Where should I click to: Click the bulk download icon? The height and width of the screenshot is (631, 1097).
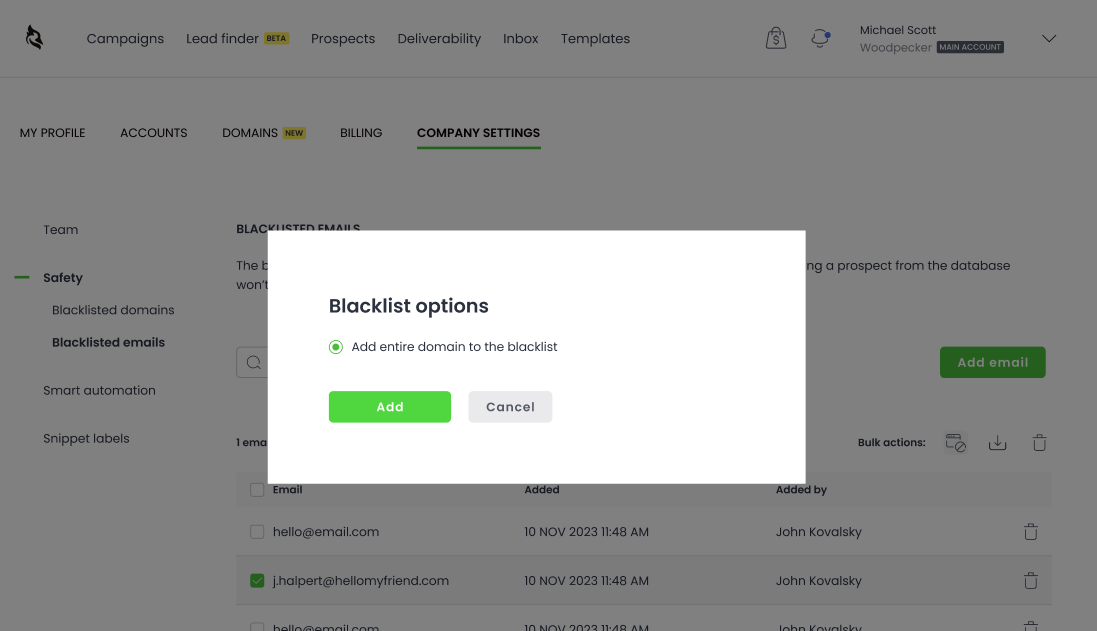coord(997,442)
